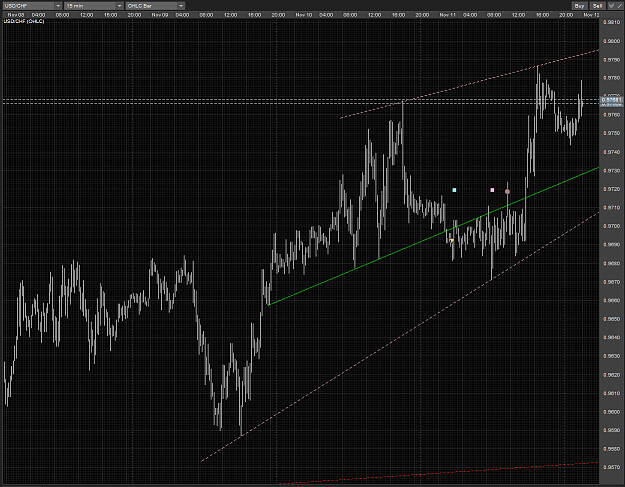Click the Nov 11 date label
625x487 pixels.
click(447, 15)
